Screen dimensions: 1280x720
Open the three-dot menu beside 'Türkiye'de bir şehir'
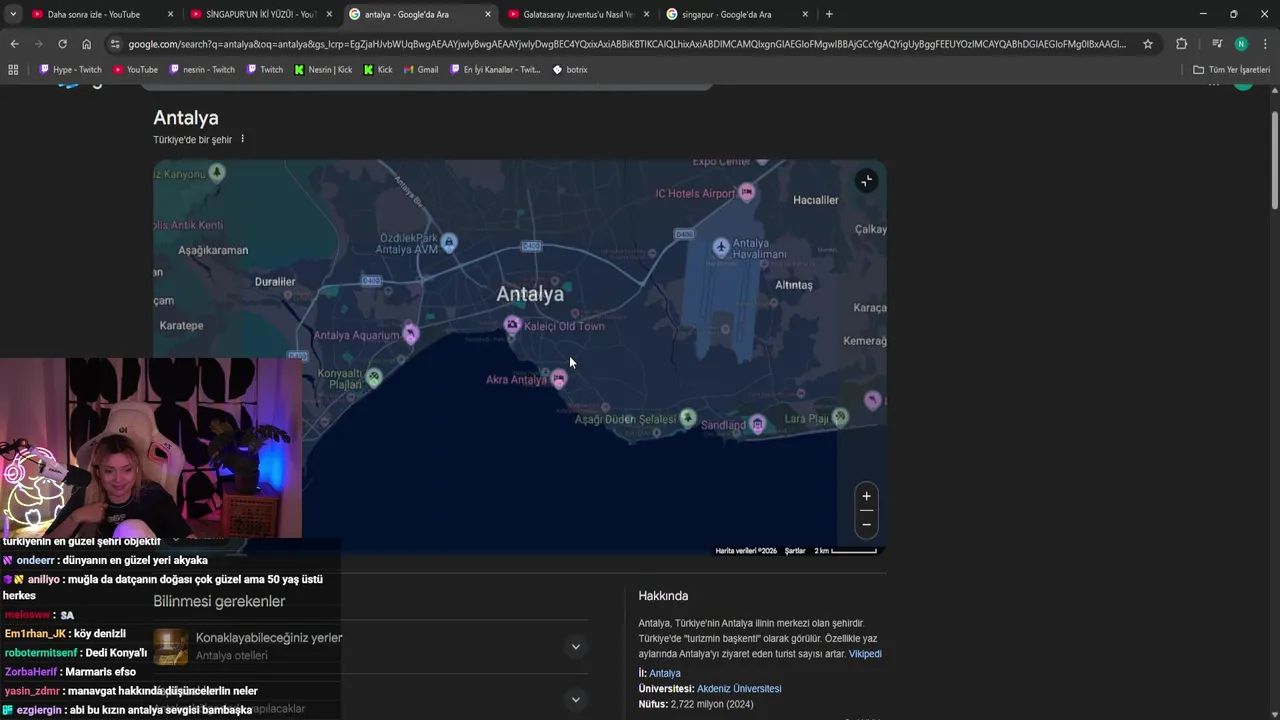pos(242,139)
